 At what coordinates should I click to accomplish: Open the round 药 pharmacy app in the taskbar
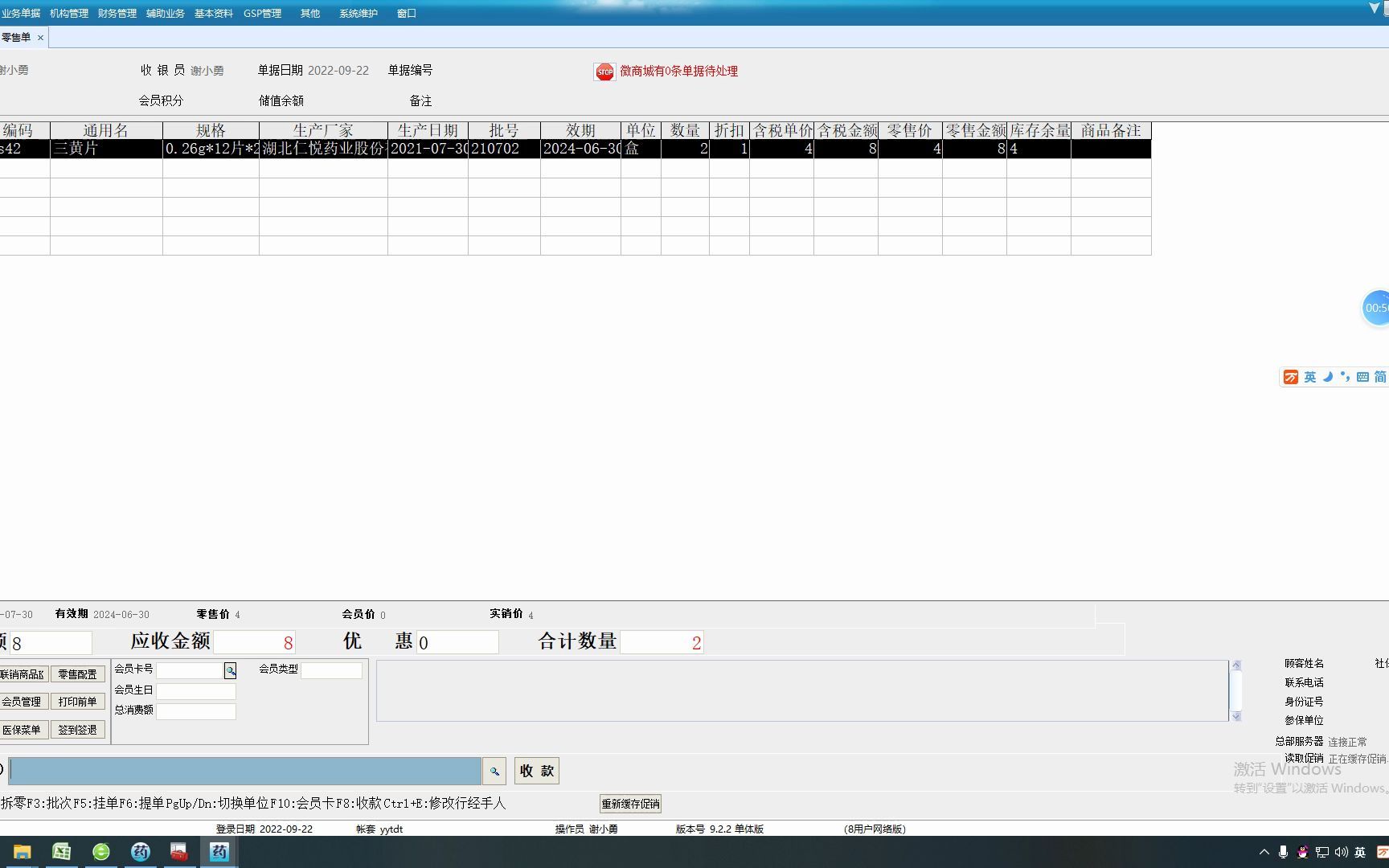(x=140, y=852)
